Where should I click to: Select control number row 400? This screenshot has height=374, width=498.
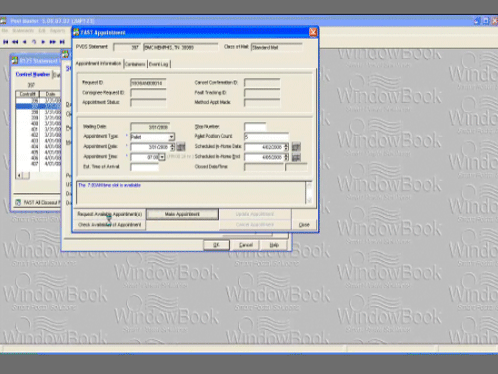[38, 123]
